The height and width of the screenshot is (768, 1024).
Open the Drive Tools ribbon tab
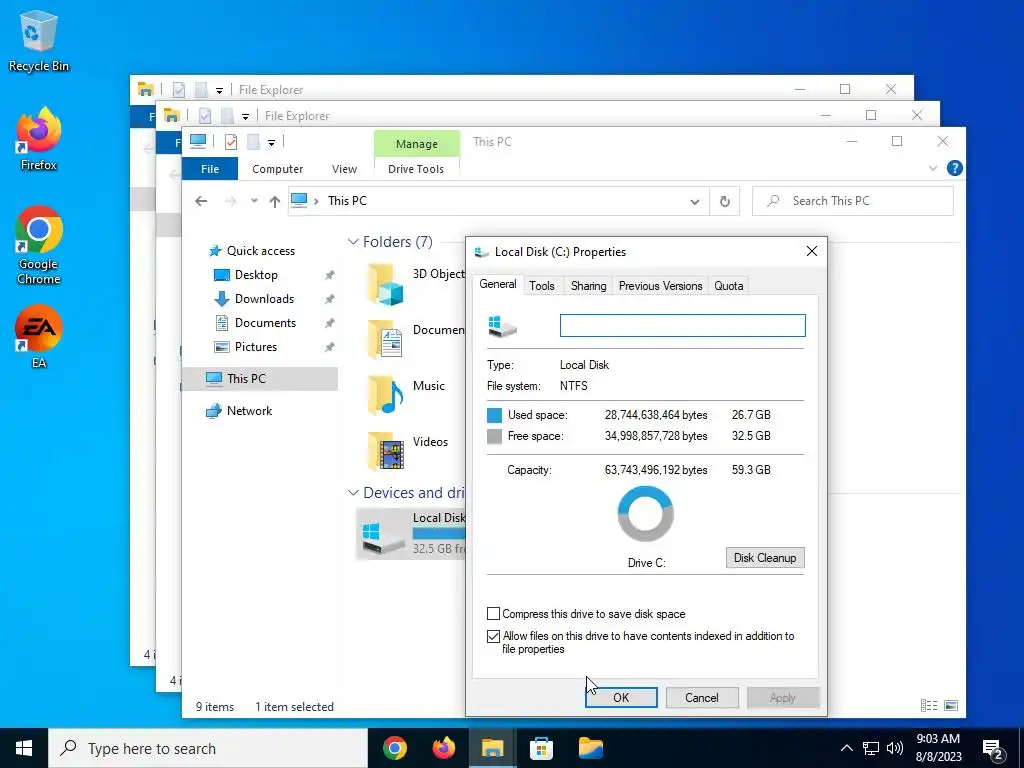point(416,168)
